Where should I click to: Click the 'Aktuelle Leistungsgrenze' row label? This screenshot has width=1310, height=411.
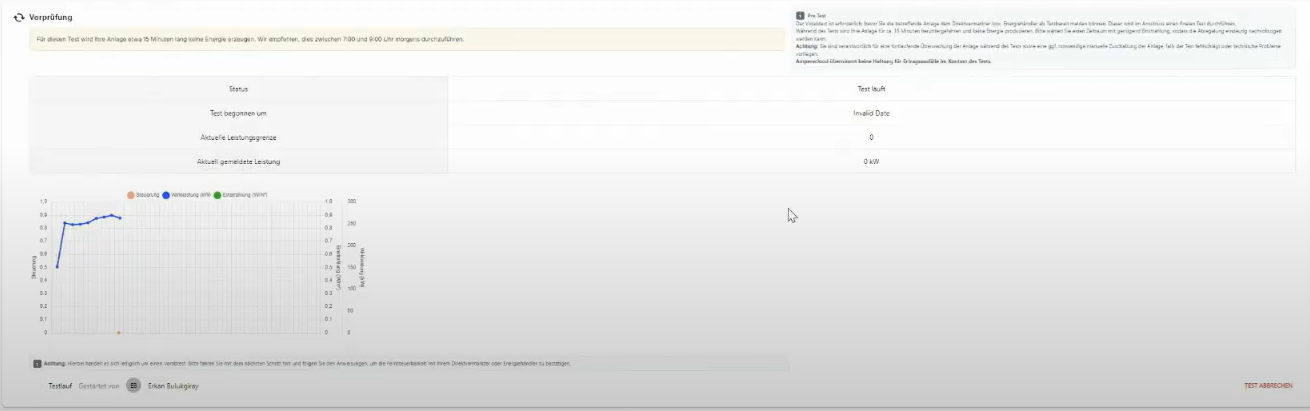point(238,137)
